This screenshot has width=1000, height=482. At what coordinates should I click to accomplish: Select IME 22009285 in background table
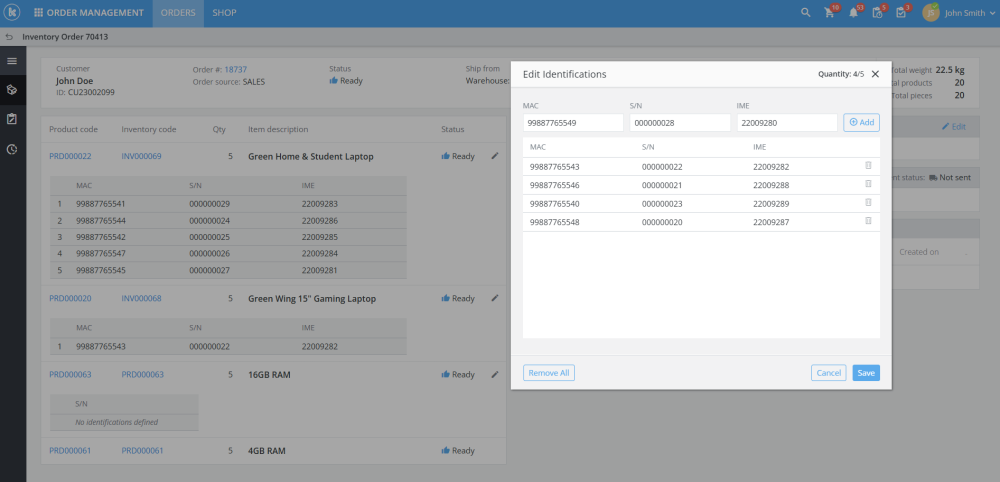[320, 237]
